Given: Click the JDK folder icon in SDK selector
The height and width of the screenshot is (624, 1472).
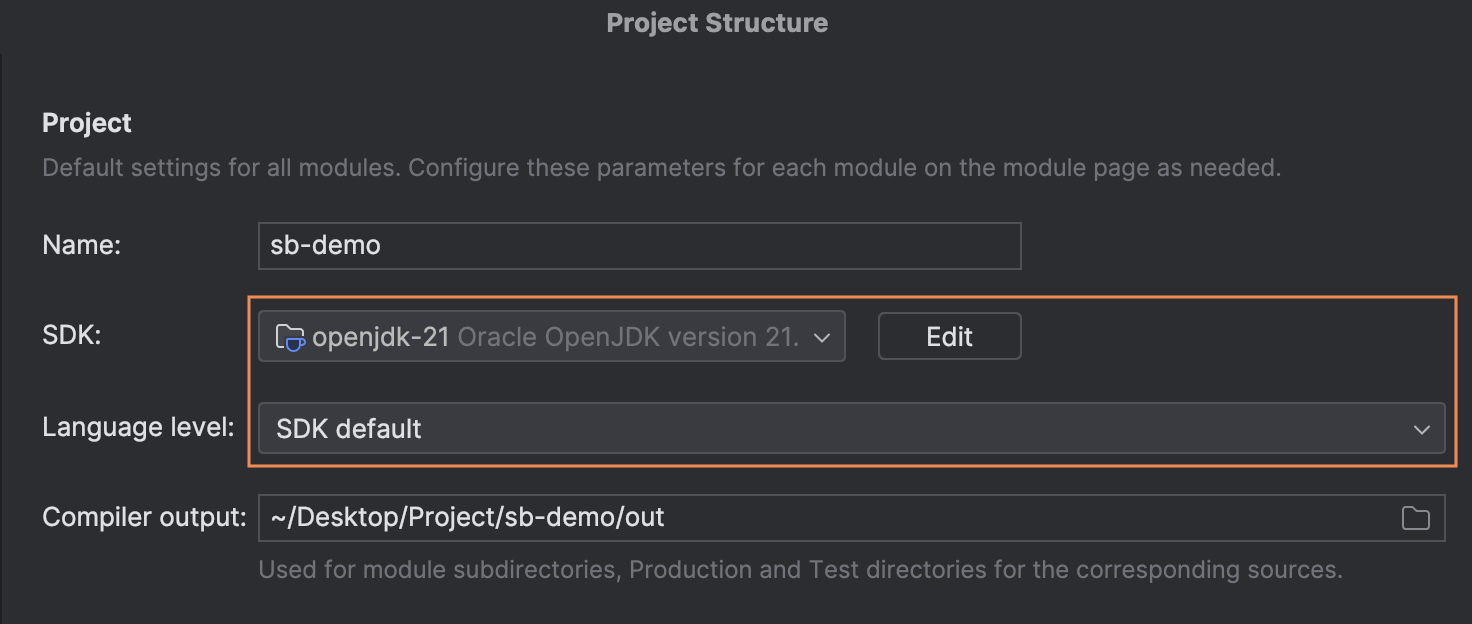Looking at the screenshot, I should [290, 337].
